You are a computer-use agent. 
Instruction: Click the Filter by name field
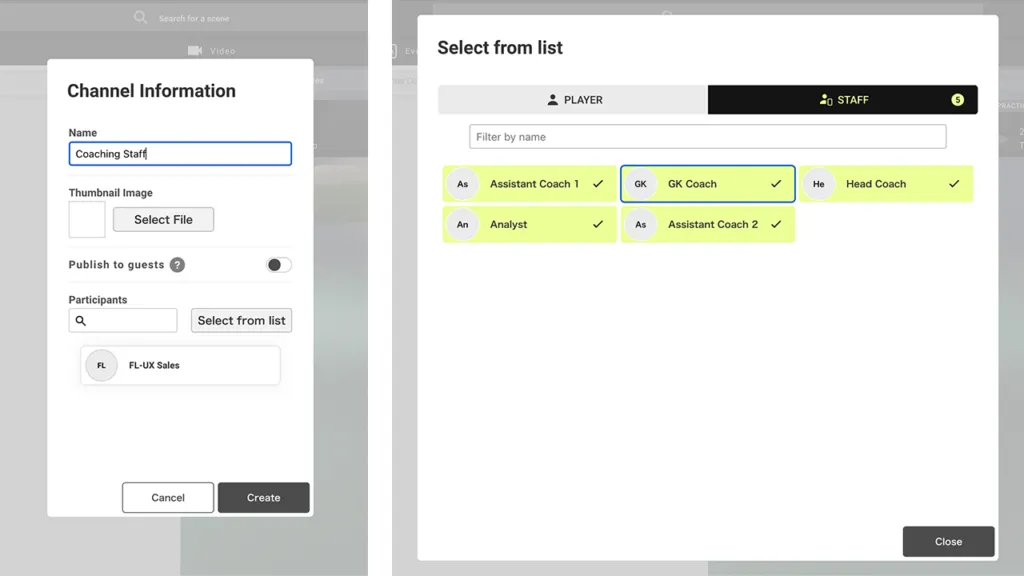(x=707, y=136)
